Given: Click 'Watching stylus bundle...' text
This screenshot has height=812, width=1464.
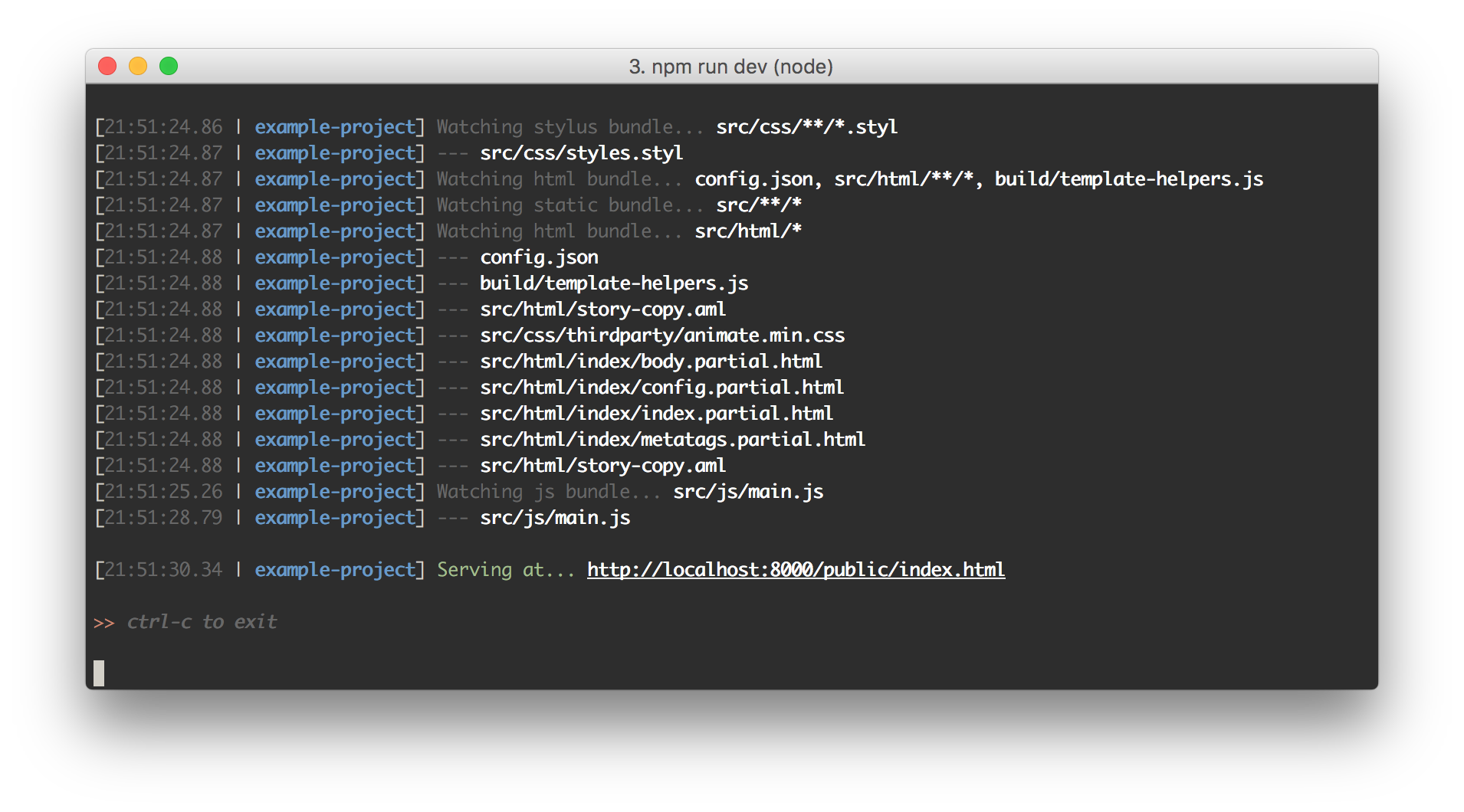Looking at the screenshot, I should [x=570, y=127].
